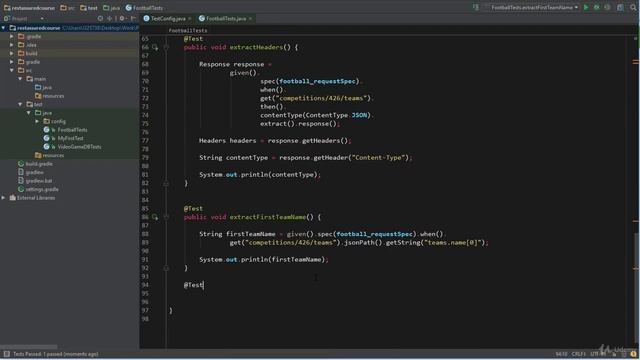Click run gutter icon for extractHeaders
The image size is (640, 360).
point(155,47)
